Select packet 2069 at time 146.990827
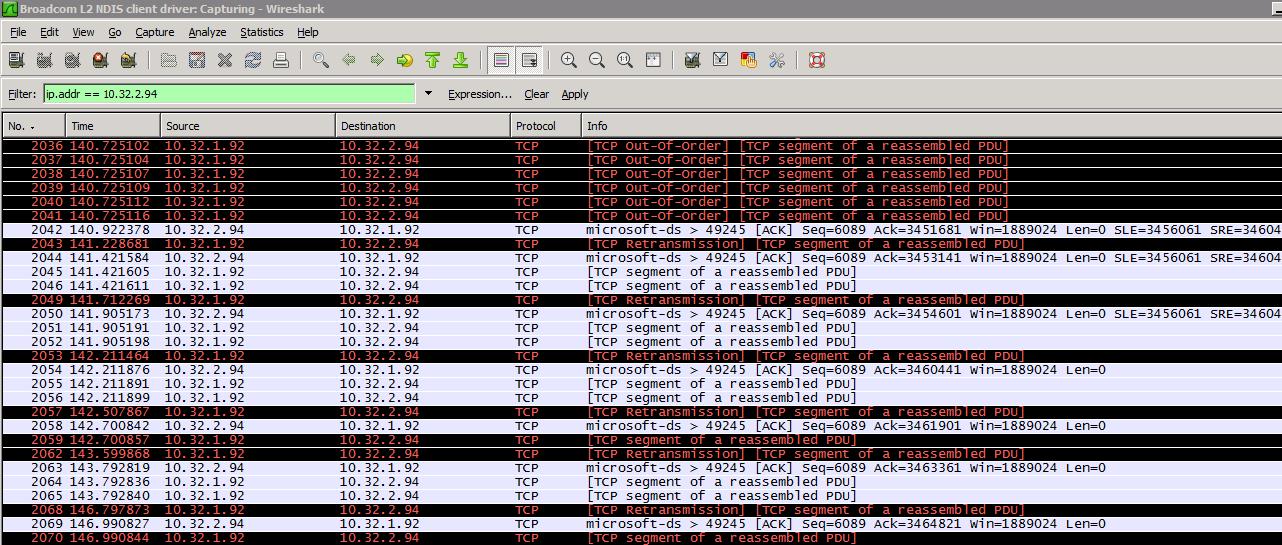Screen dimensions: 1282x545 point(641,524)
